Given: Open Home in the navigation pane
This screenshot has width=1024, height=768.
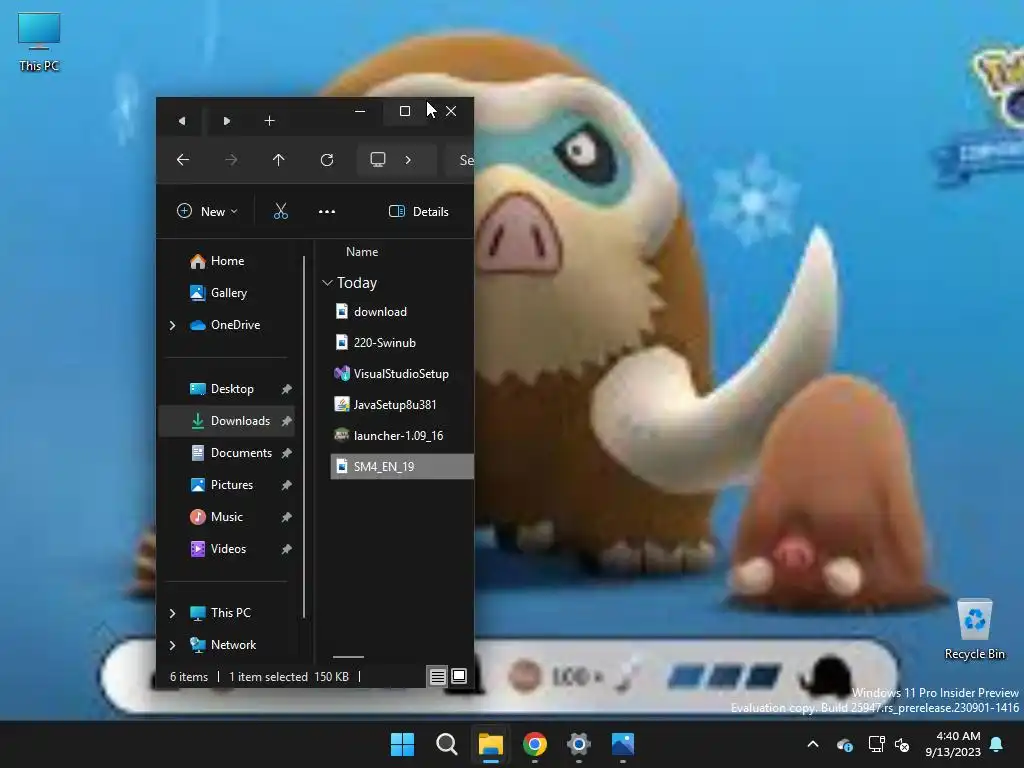Looking at the screenshot, I should tap(227, 261).
